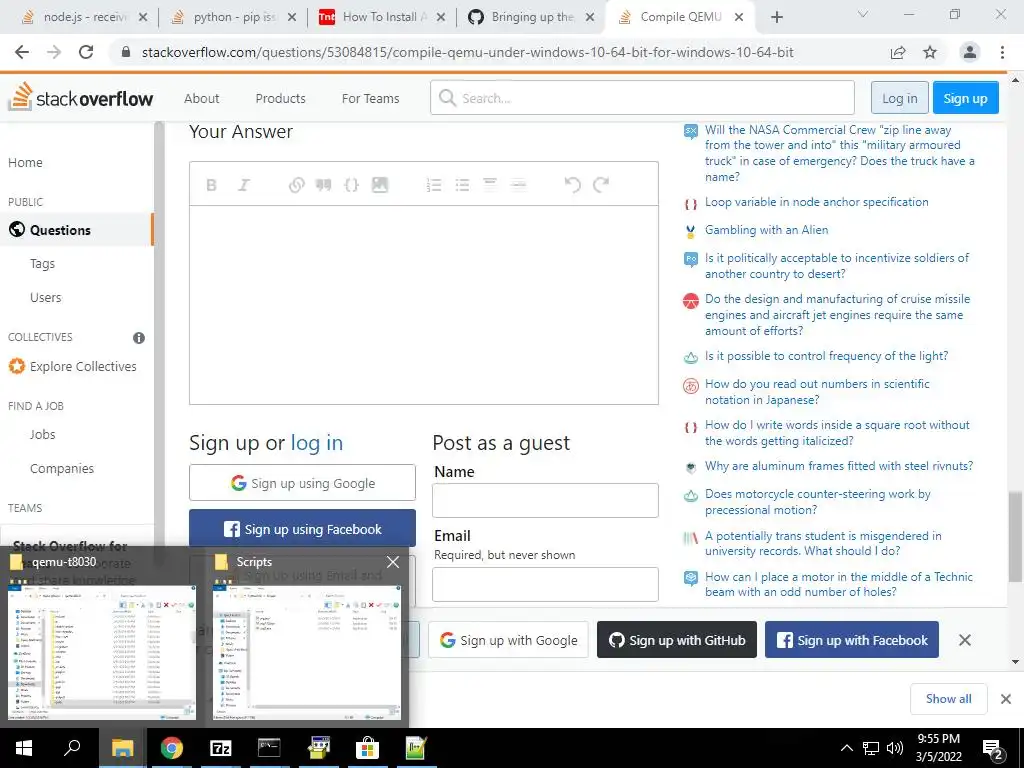The width and height of the screenshot is (1024, 768).
Task: Open Collectives info icon
Action: pos(138,338)
